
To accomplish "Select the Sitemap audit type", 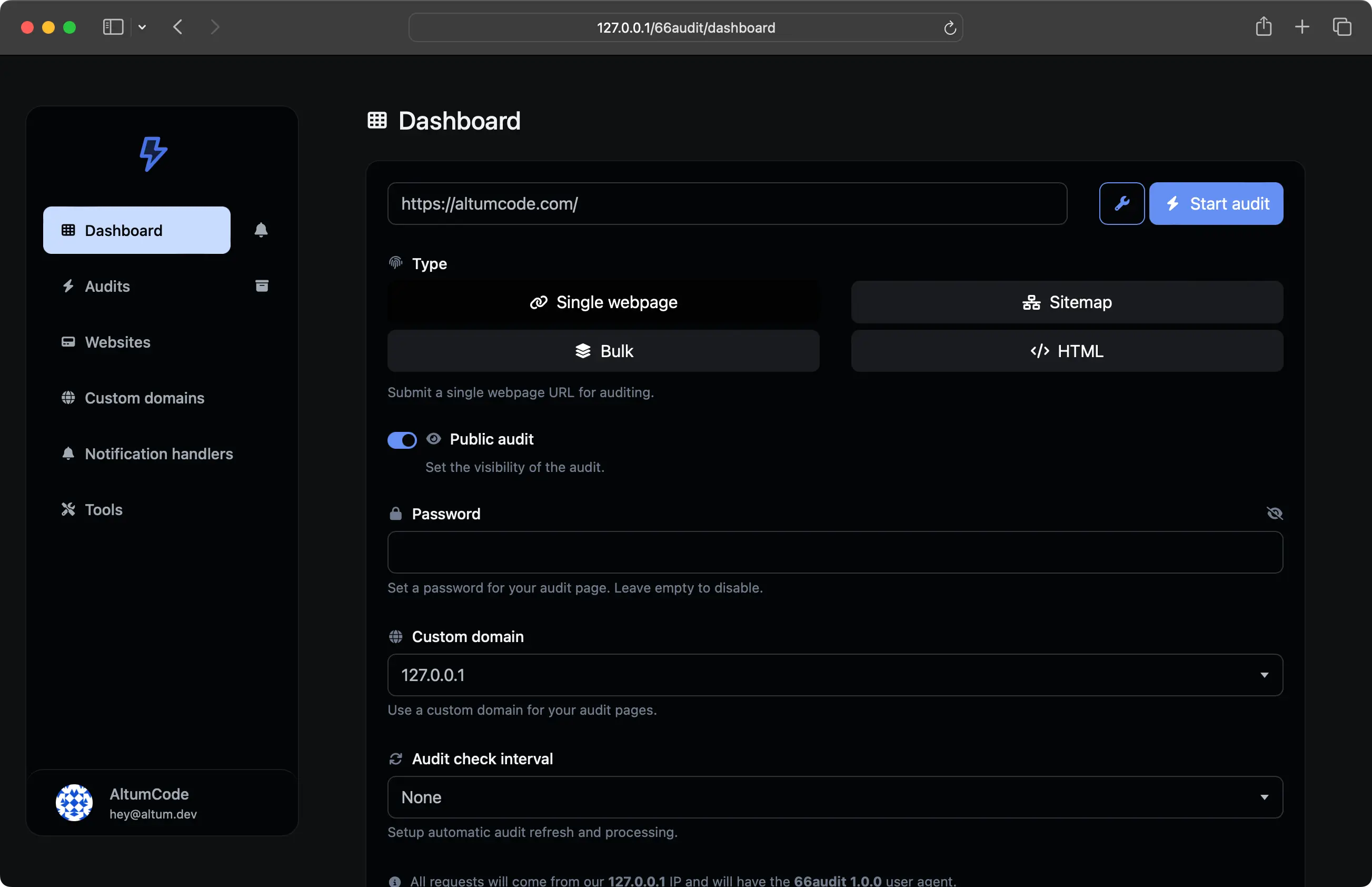I will click(1066, 302).
